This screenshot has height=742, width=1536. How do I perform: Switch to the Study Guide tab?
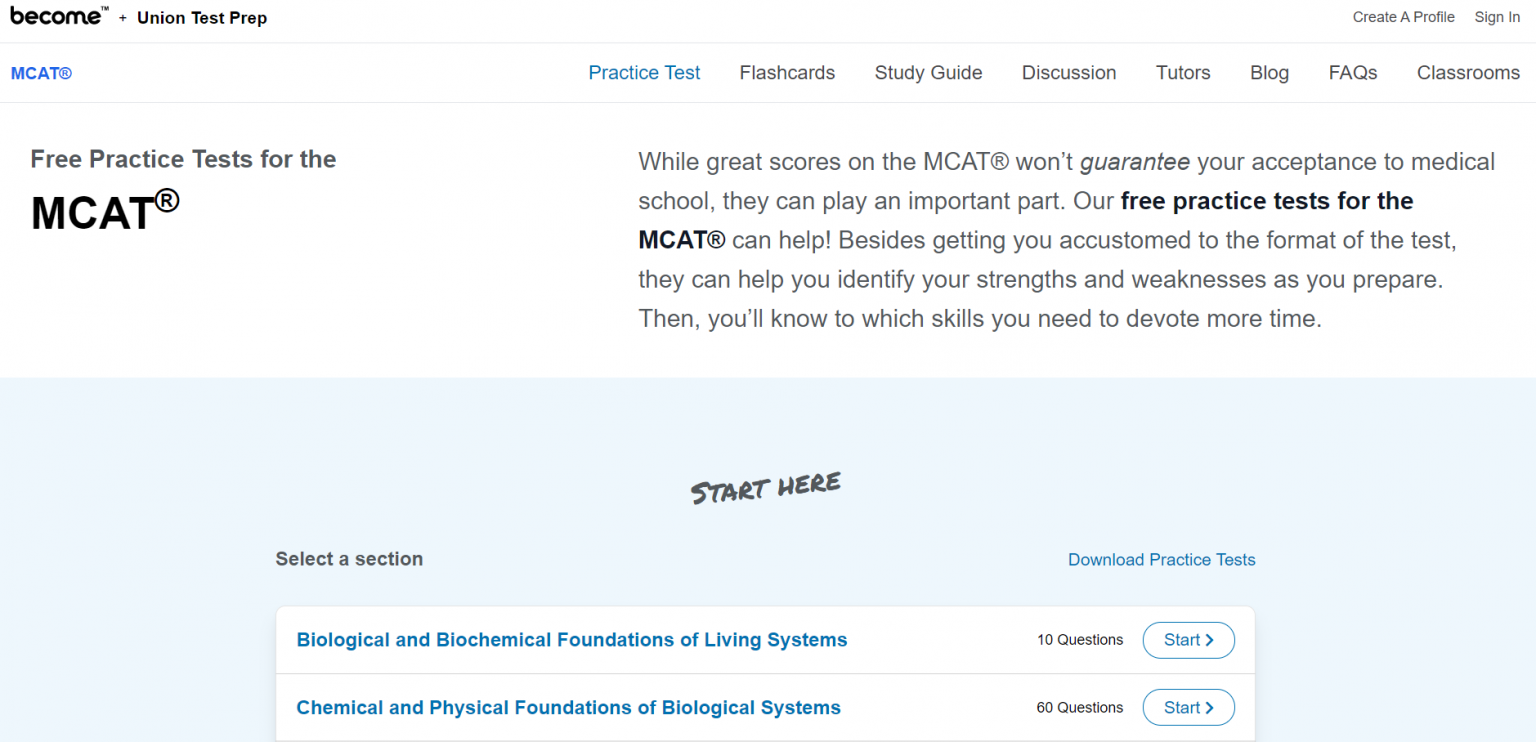928,72
